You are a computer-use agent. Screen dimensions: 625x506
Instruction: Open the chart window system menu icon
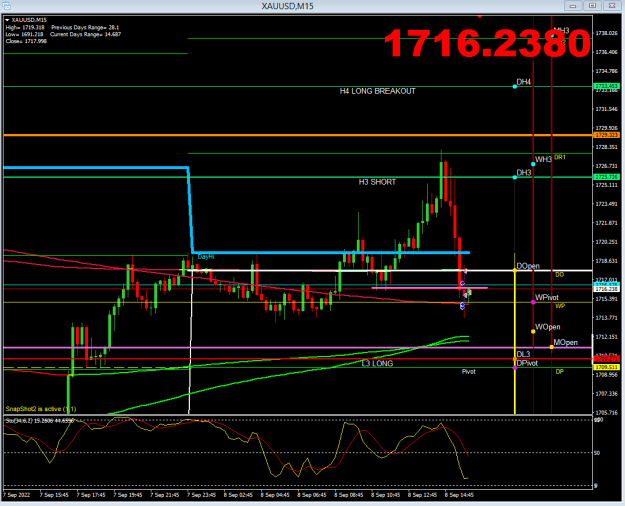(x=6, y=6)
